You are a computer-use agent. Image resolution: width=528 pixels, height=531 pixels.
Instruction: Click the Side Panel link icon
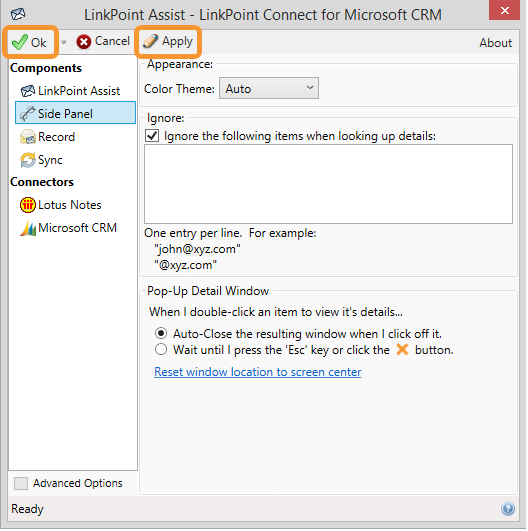point(28,113)
